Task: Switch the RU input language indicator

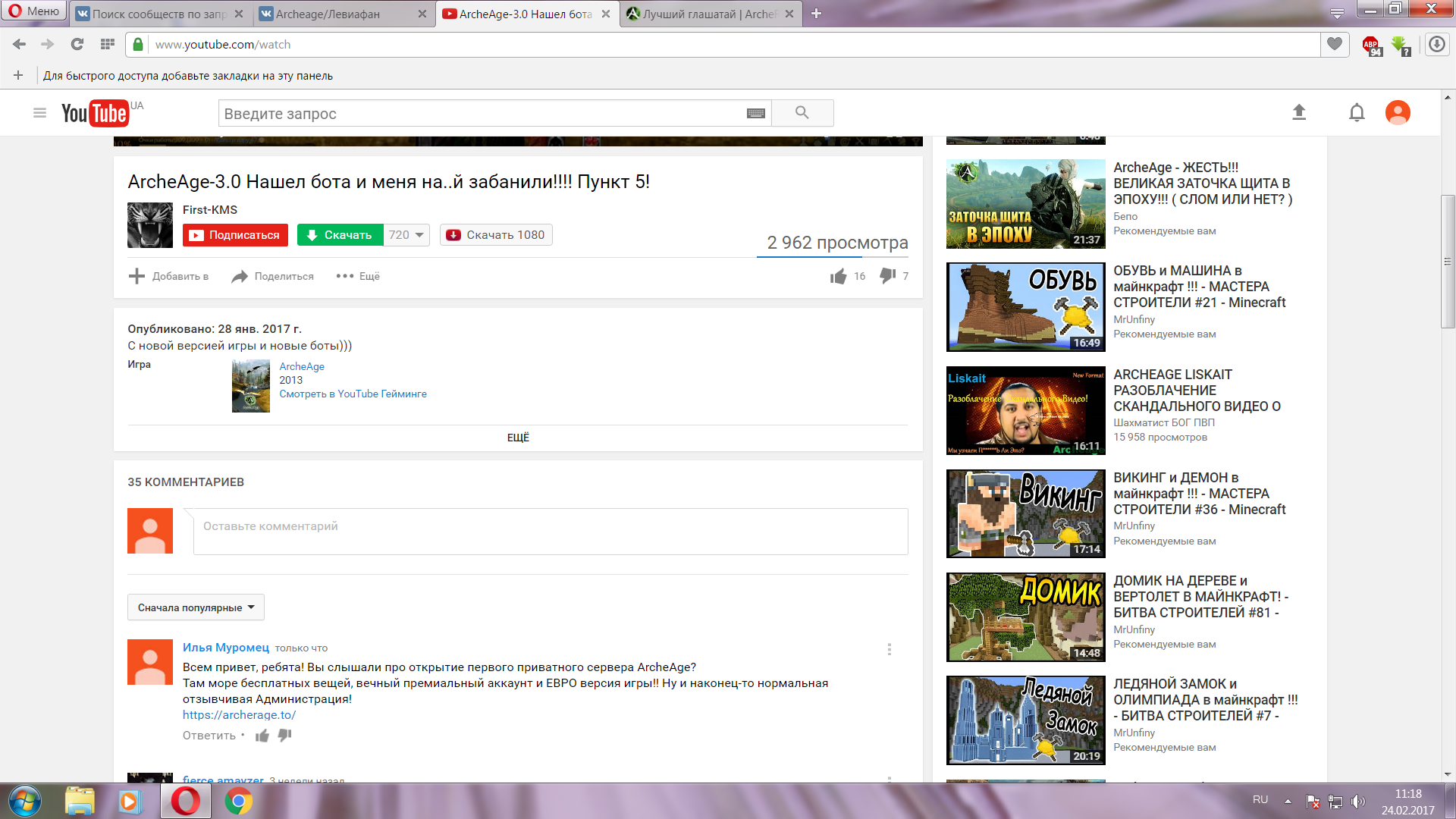Action: [1260, 799]
